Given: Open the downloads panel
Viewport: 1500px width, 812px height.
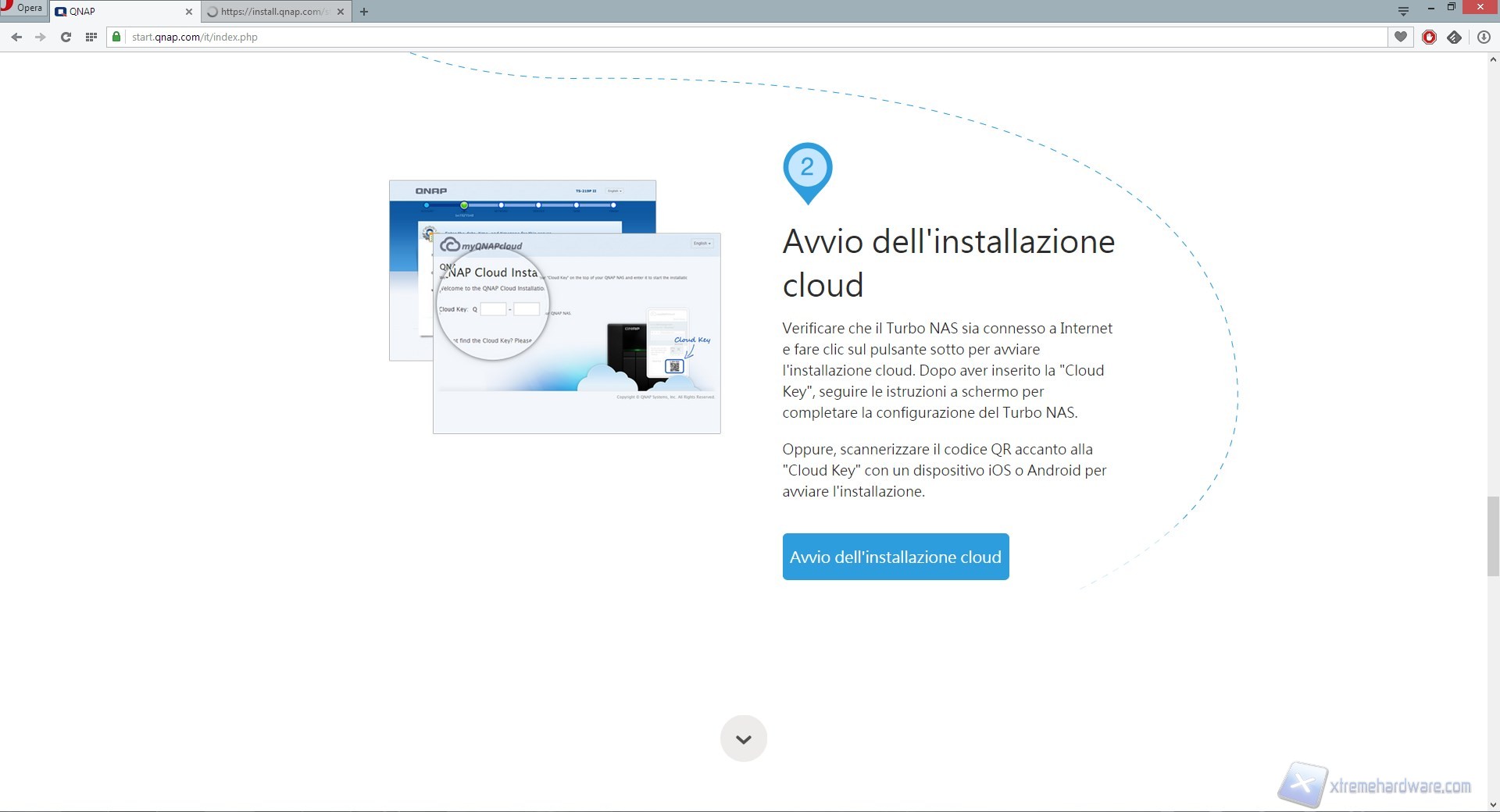Looking at the screenshot, I should click(1484, 37).
